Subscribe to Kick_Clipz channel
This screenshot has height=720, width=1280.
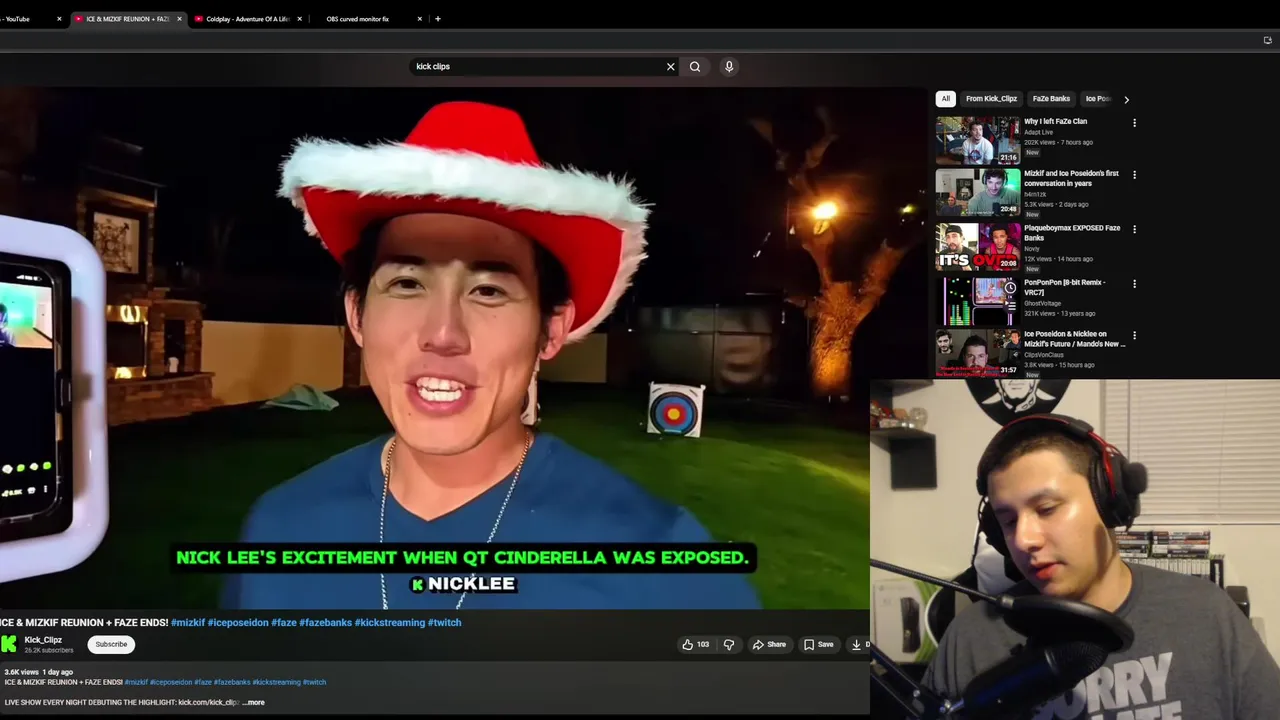111,644
